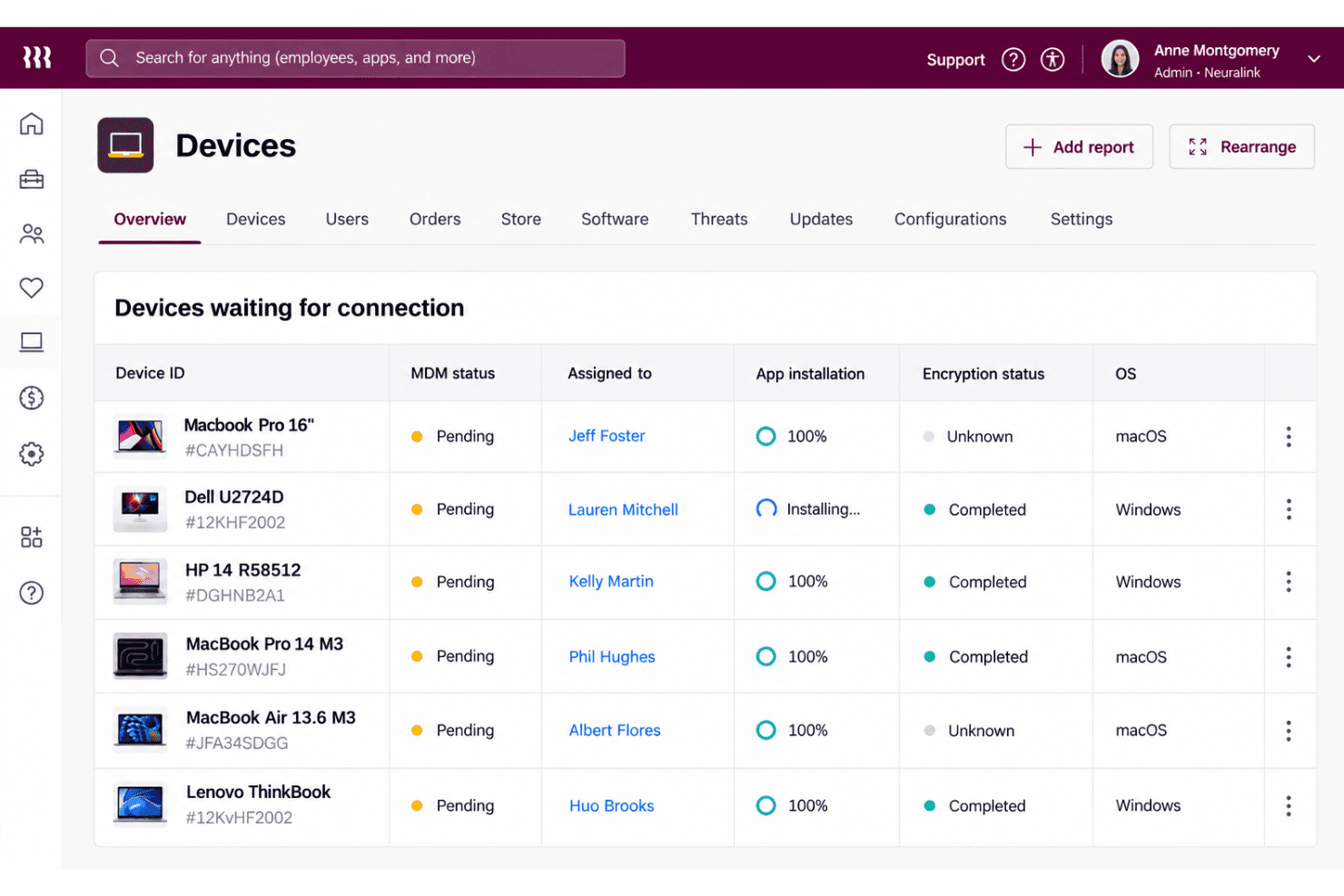Switch to the Configurations tab
1344x896 pixels.
pyautogui.click(x=951, y=219)
